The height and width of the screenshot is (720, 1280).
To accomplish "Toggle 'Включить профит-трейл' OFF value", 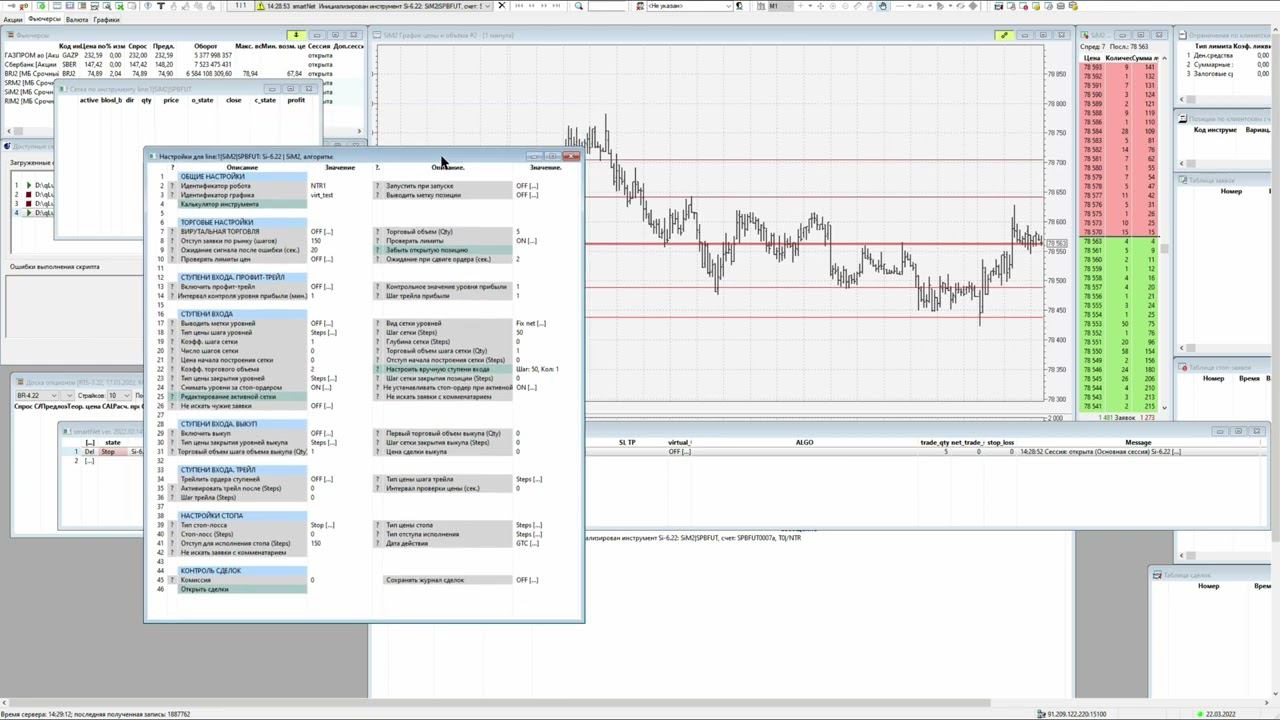I will (x=321, y=287).
